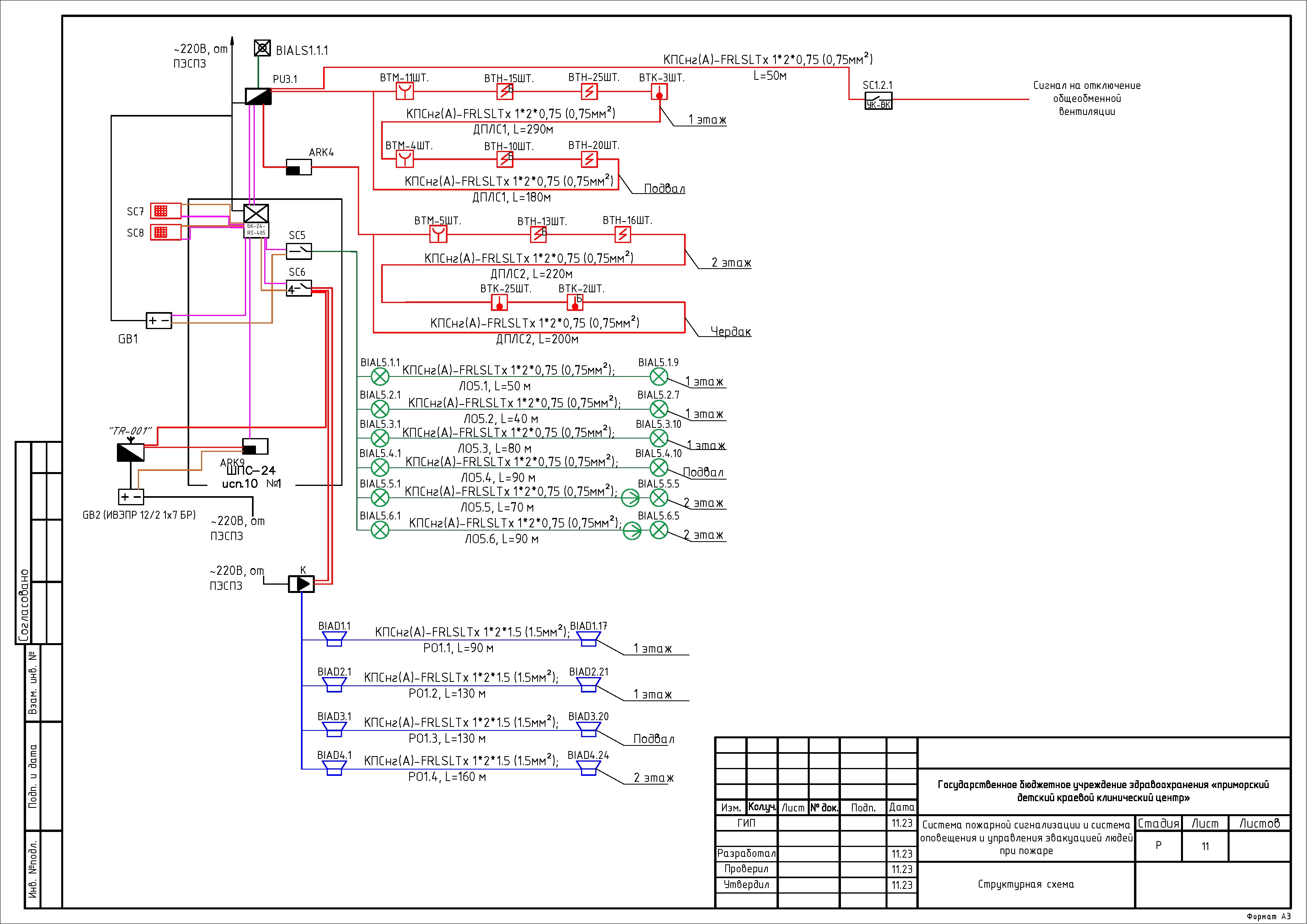The image size is (1307, 924).
Task: Click the 'Стадия' header cell
Action: pyautogui.click(x=1158, y=823)
